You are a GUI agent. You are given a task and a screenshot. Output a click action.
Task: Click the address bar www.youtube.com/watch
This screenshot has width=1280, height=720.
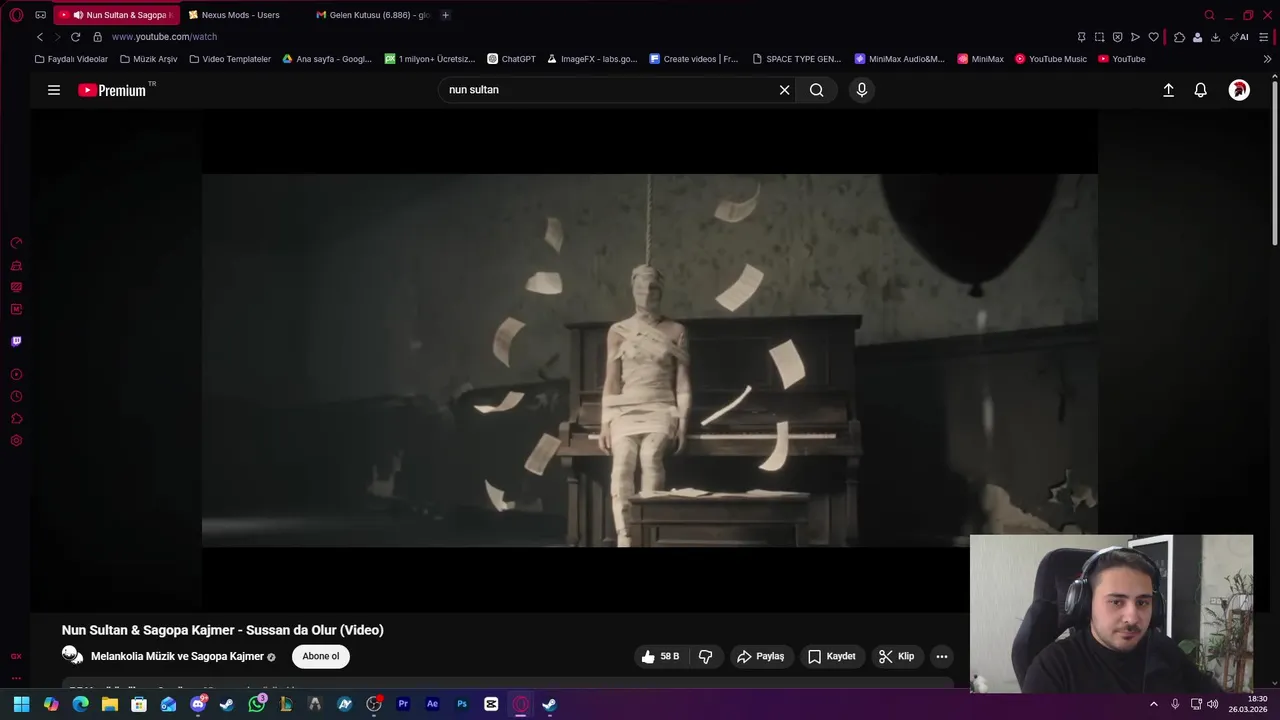(x=164, y=37)
